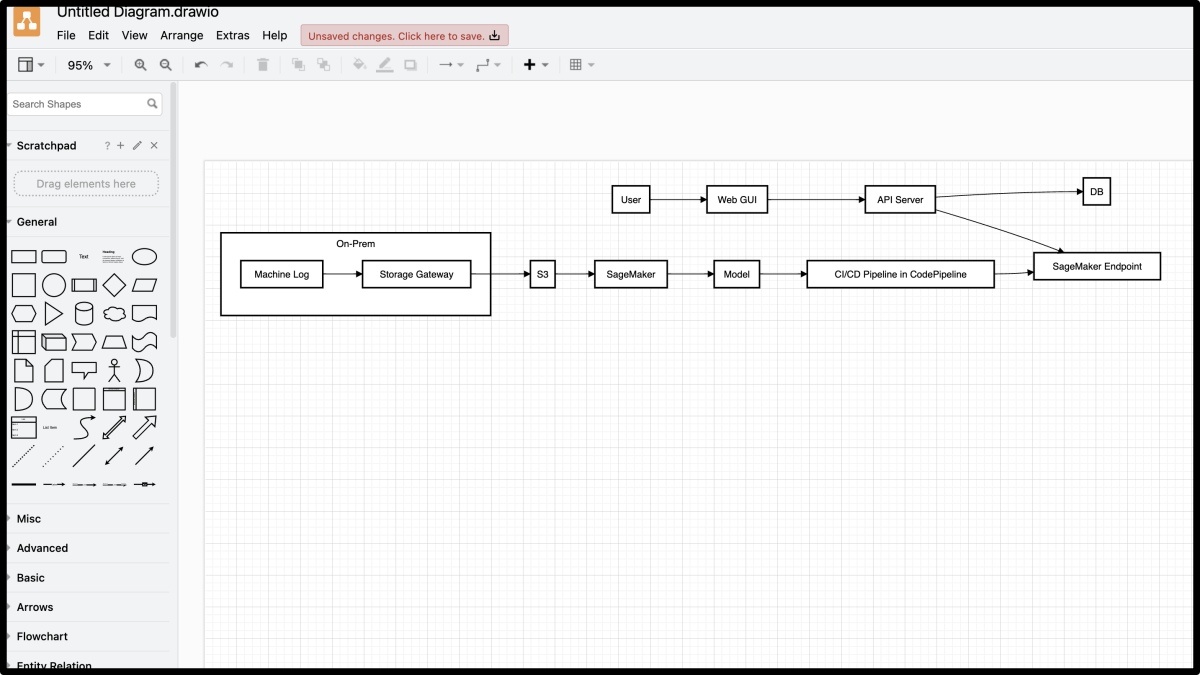
Task: Click the Undo icon
Action: [x=199, y=64]
